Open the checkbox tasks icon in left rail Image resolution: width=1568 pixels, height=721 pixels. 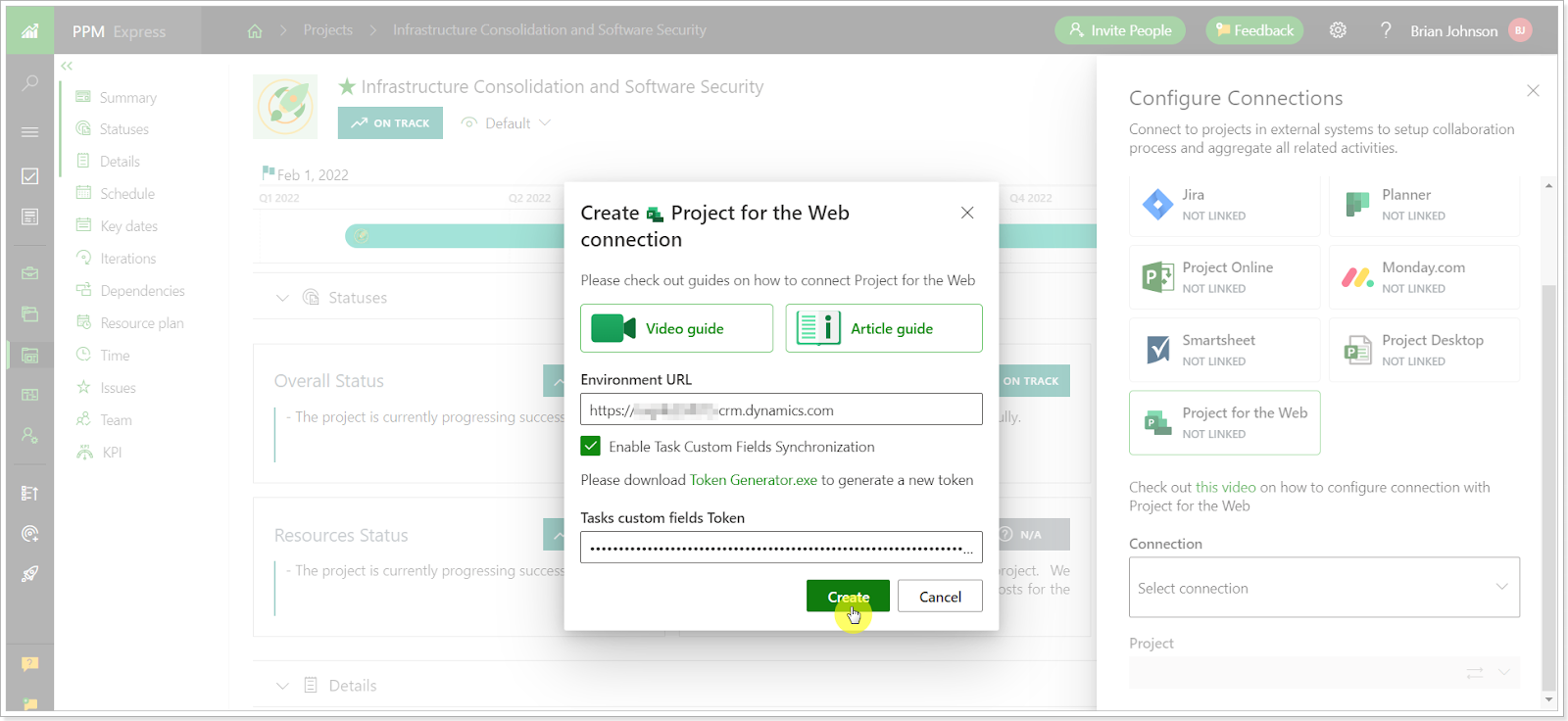tap(29, 176)
